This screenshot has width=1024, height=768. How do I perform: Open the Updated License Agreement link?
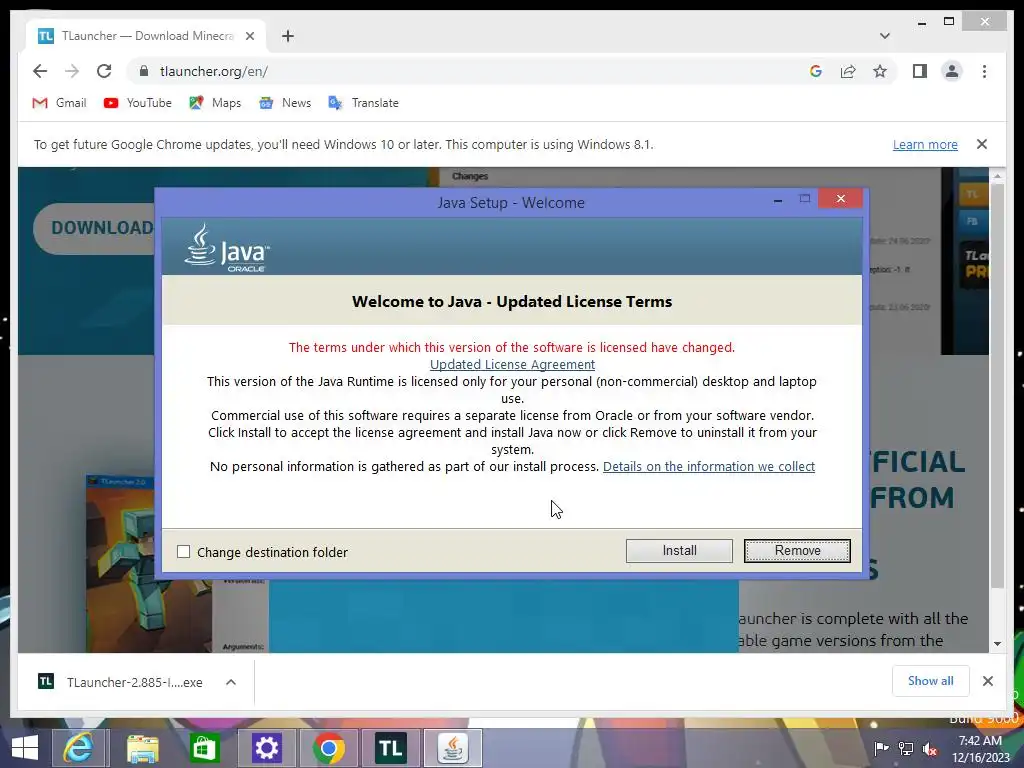tap(512, 364)
